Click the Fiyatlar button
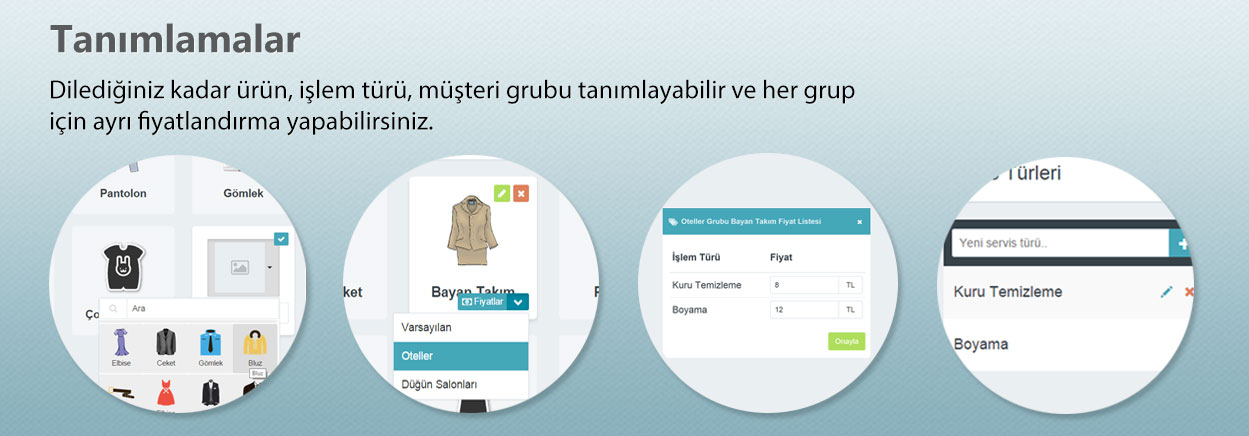The image size is (1249, 436). 483,300
